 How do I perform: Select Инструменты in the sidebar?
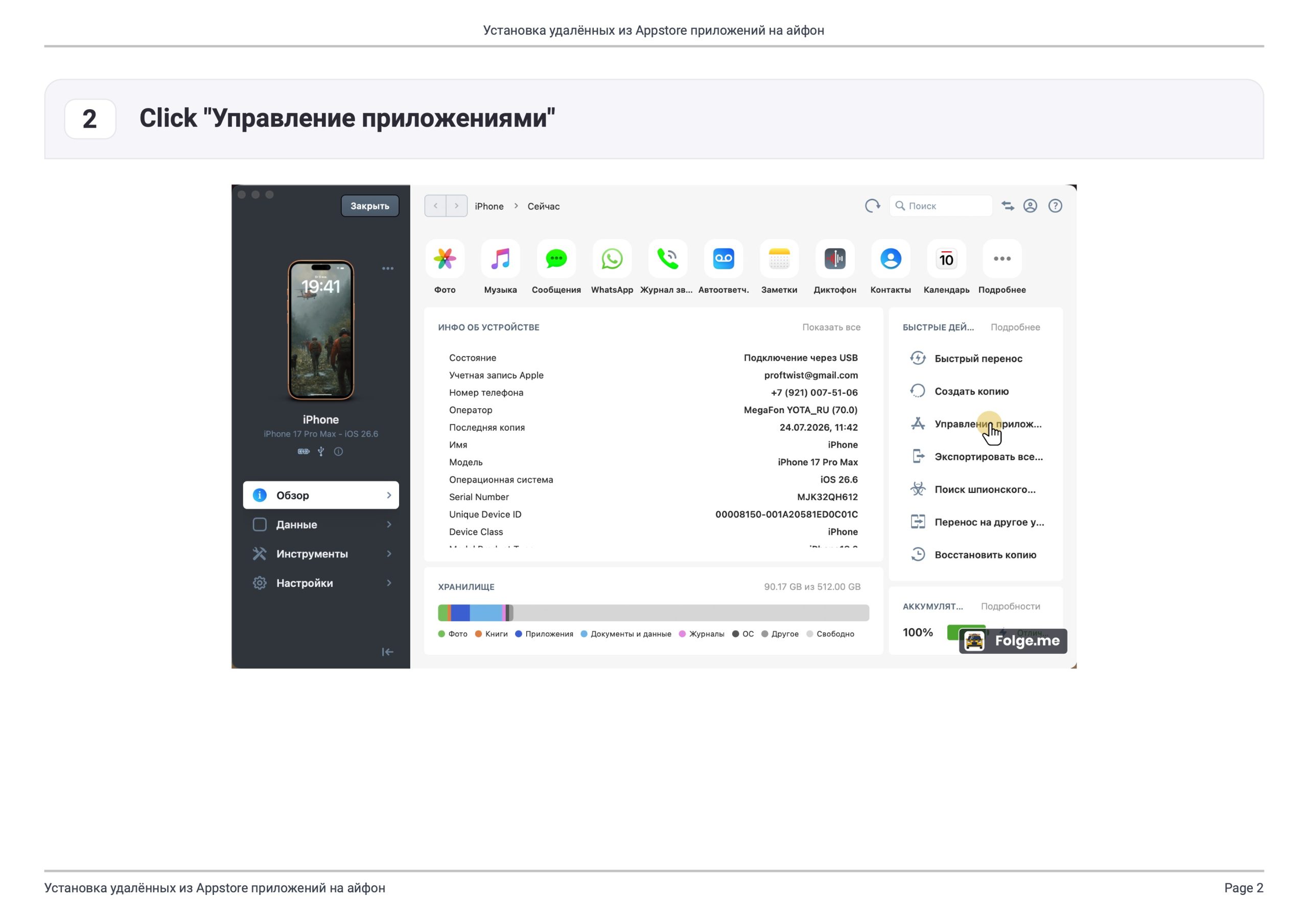[321, 554]
